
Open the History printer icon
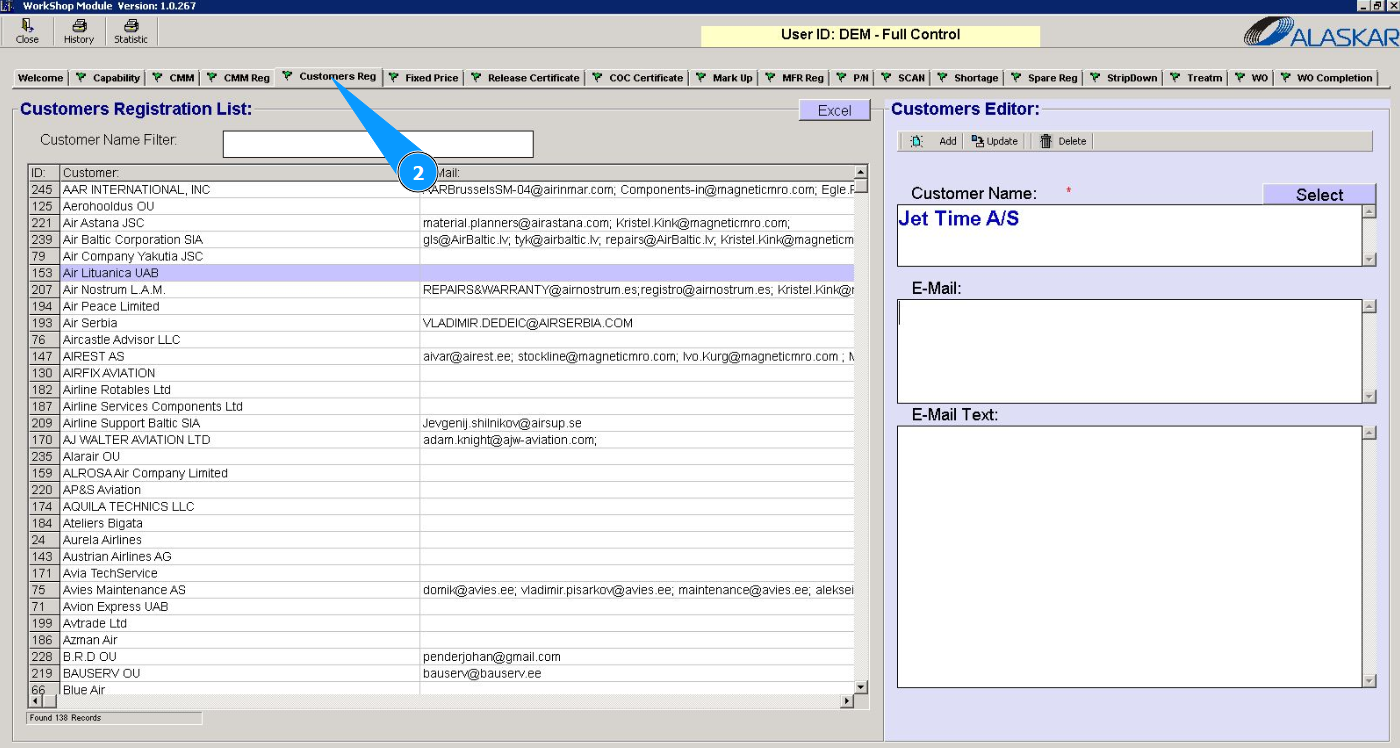click(x=78, y=26)
